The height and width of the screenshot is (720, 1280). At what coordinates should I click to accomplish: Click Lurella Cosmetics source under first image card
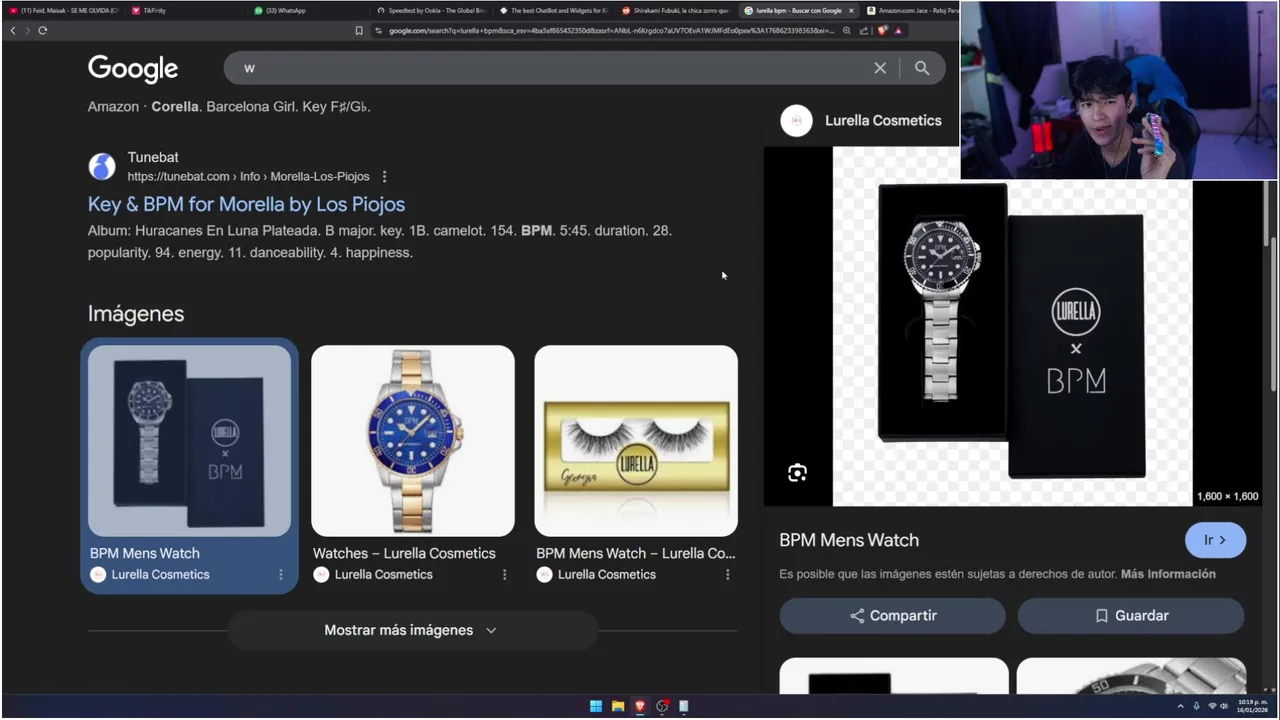(x=160, y=575)
